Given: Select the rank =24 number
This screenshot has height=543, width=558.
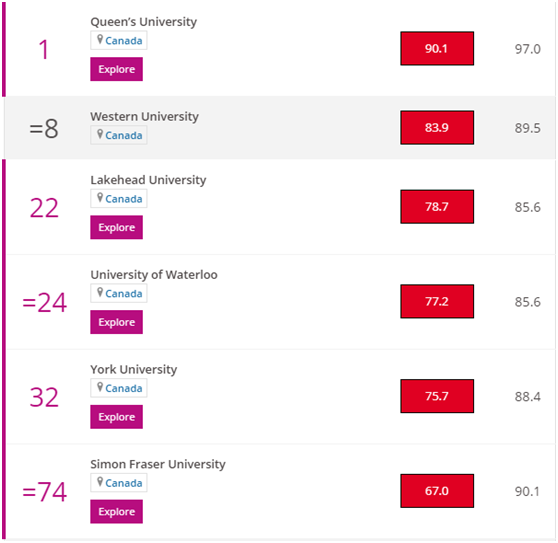Looking at the screenshot, I should (44, 303).
